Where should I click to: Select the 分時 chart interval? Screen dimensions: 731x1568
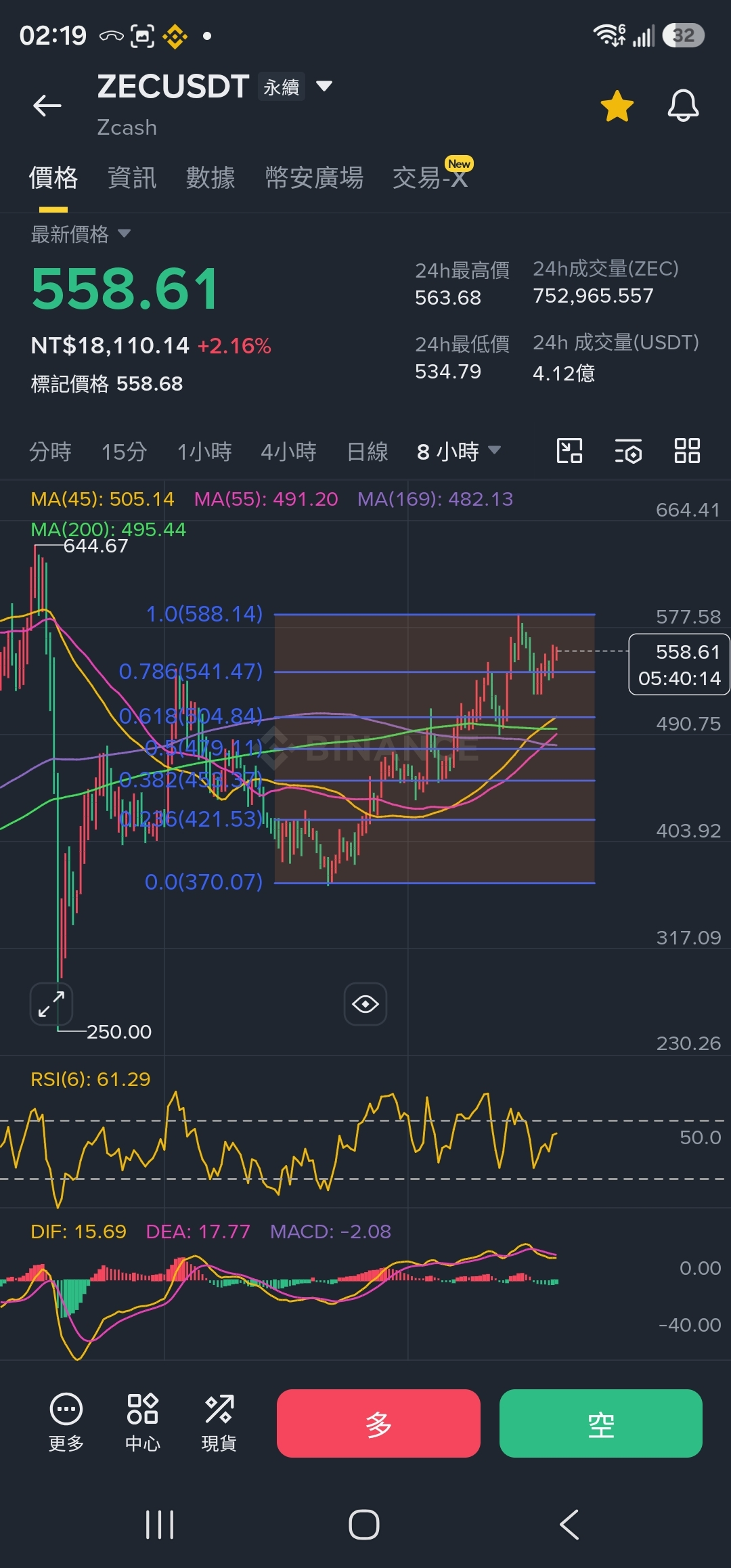tap(50, 452)
